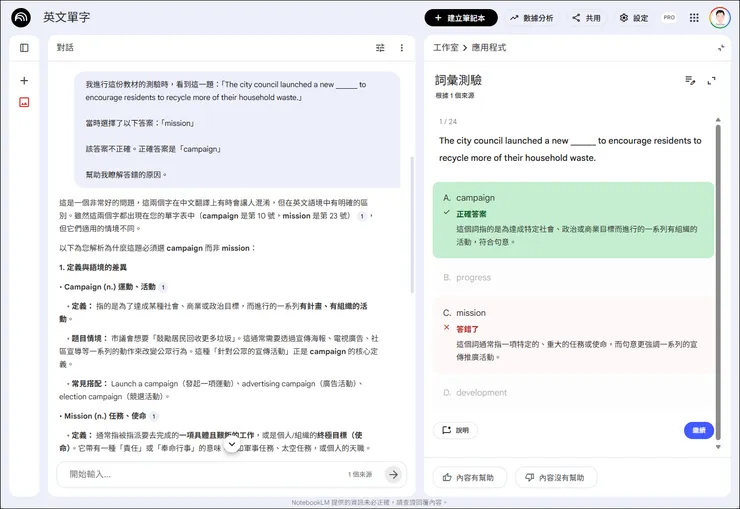Click the 正確答案 label

[471, 214]
